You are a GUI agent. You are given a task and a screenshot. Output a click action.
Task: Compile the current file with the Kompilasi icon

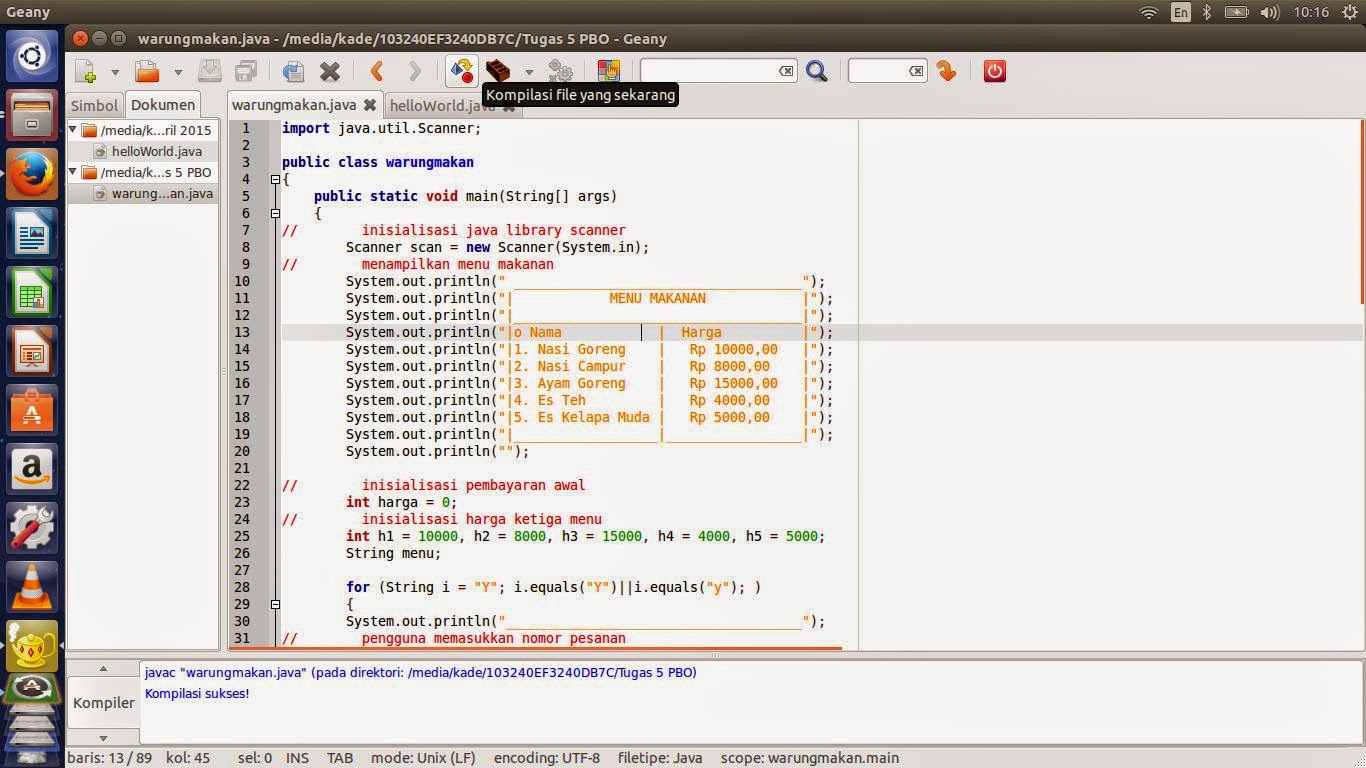click(x=461, y=71)
